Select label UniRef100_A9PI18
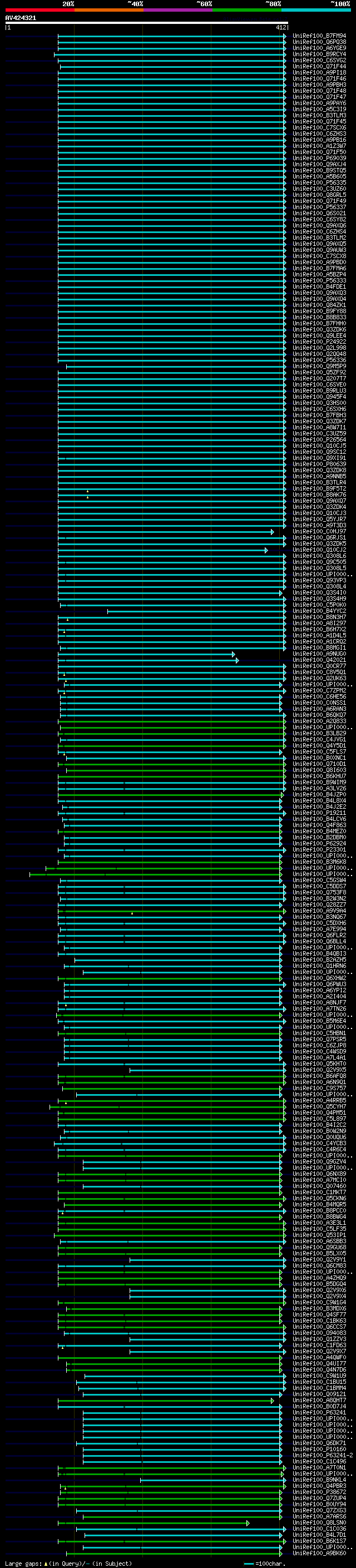This screenshot has height=1568, width=356. [x=319, y=72]
